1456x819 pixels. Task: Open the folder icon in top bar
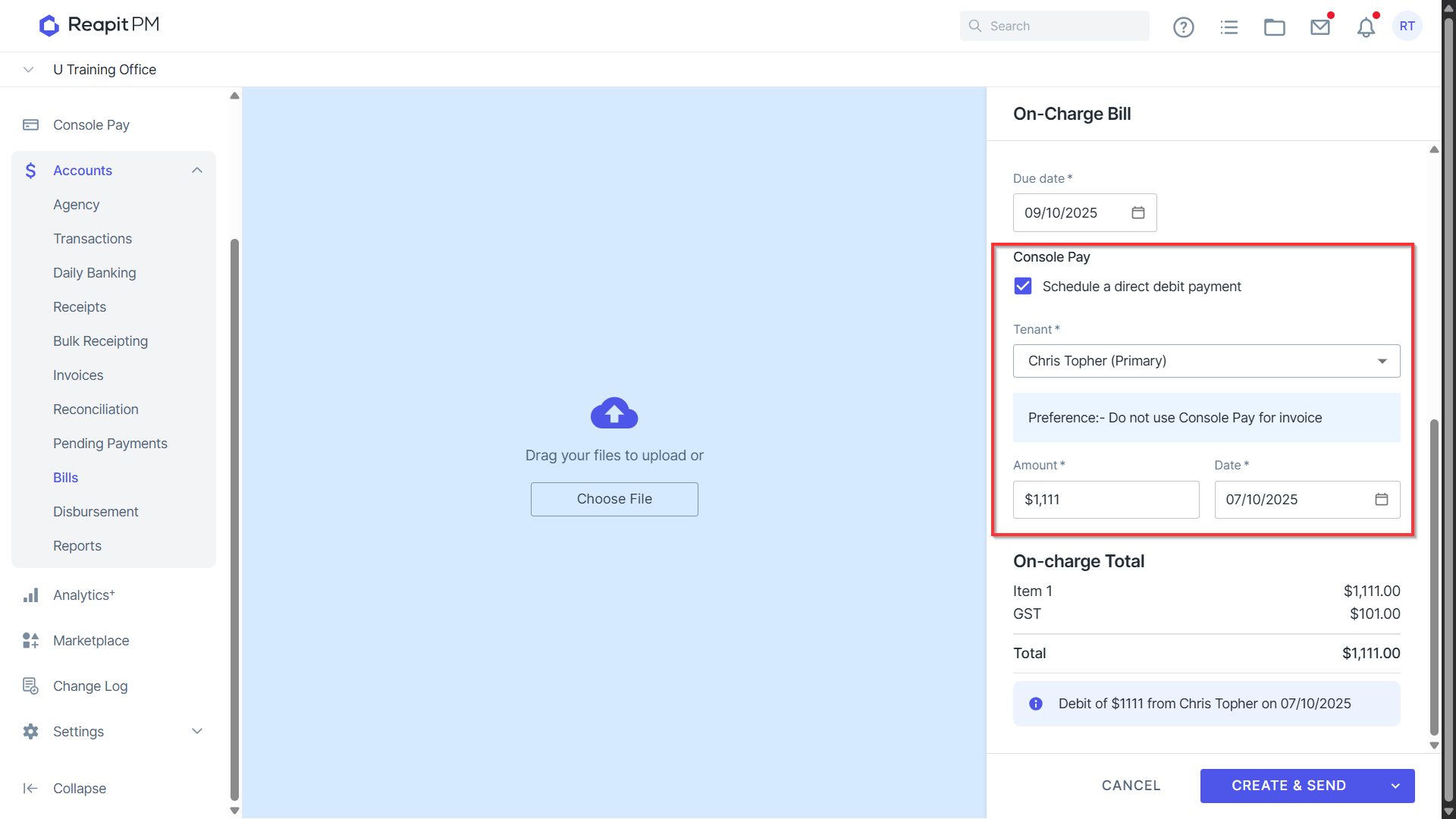[1275, 27]
